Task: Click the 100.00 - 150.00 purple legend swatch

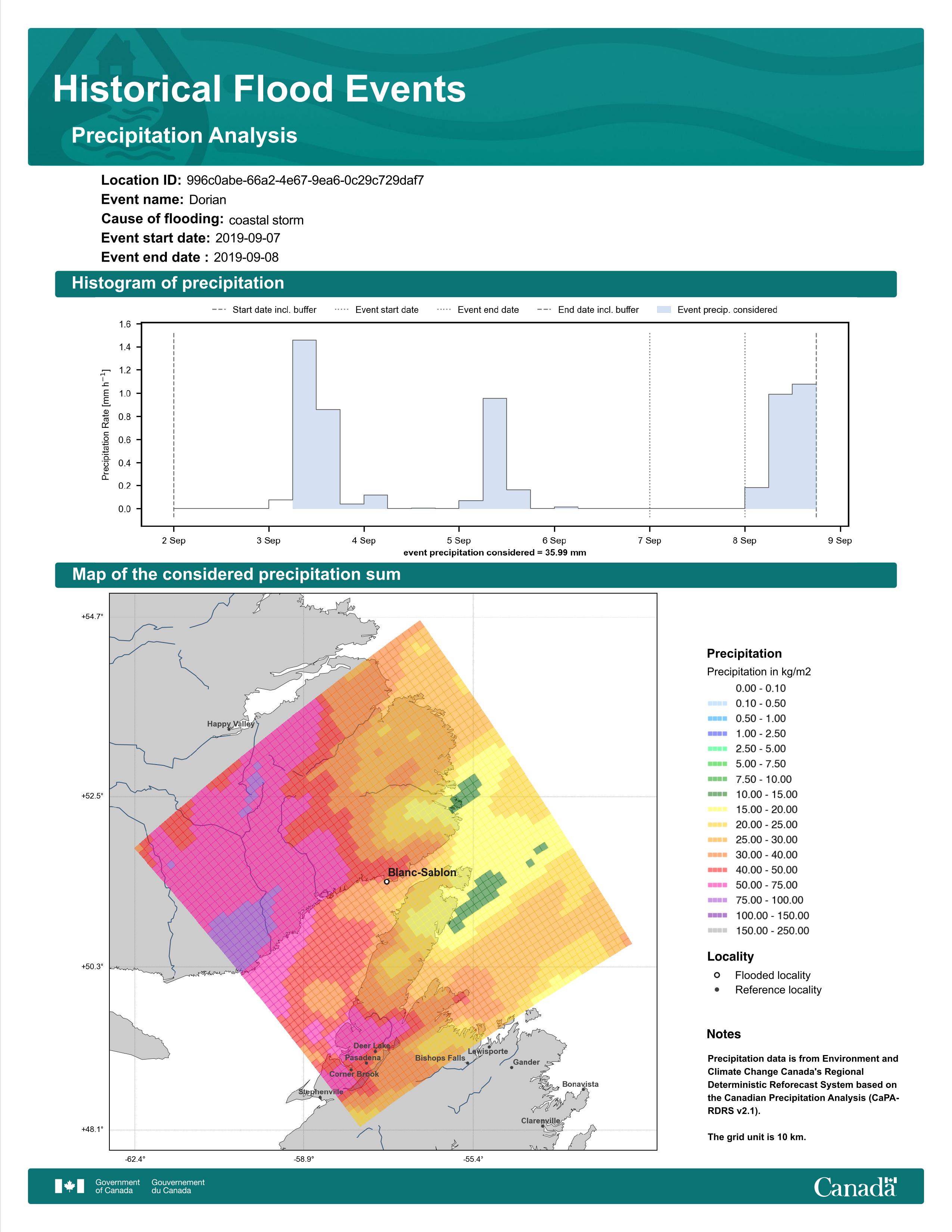Action: (718, 915)
